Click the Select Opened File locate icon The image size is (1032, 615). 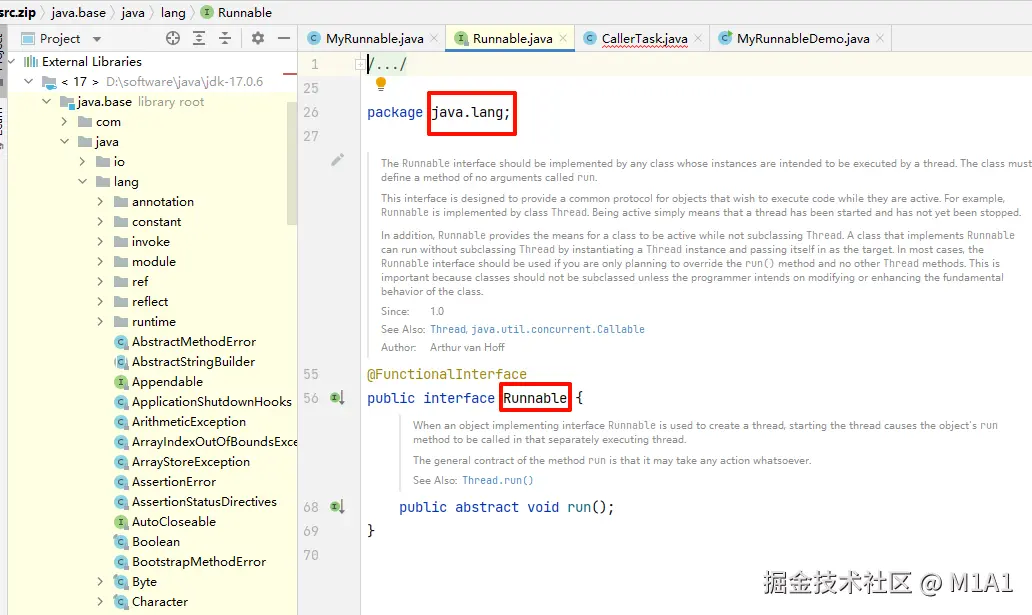[x=173, y=38]
